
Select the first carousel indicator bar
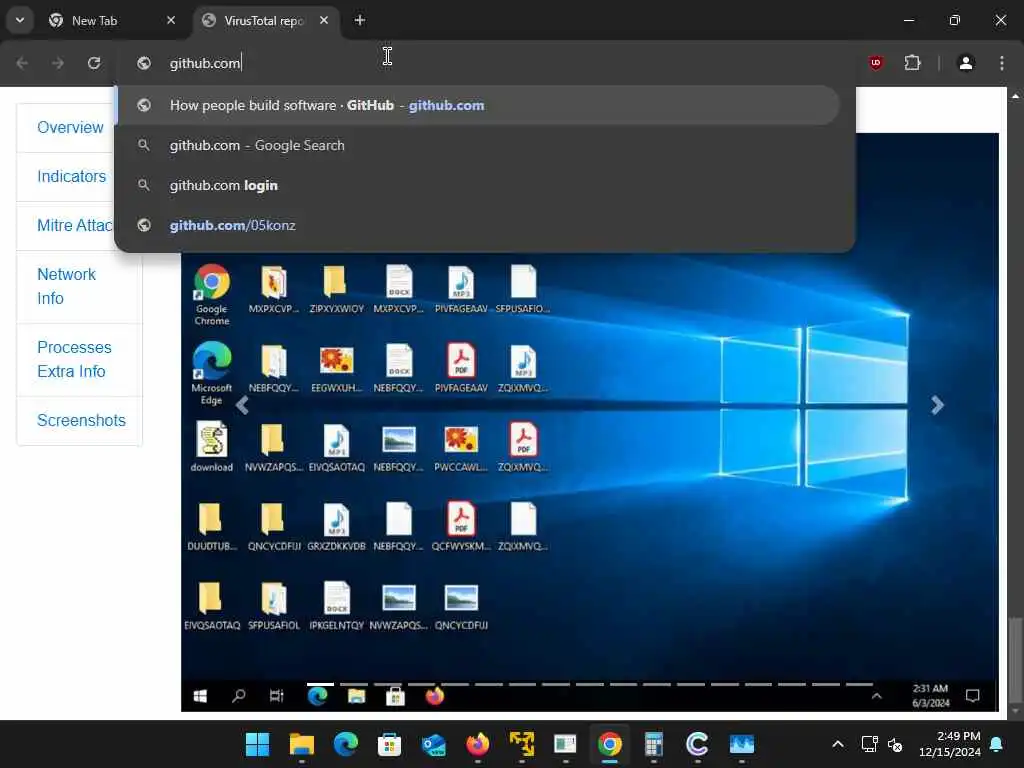pos(320,684)
